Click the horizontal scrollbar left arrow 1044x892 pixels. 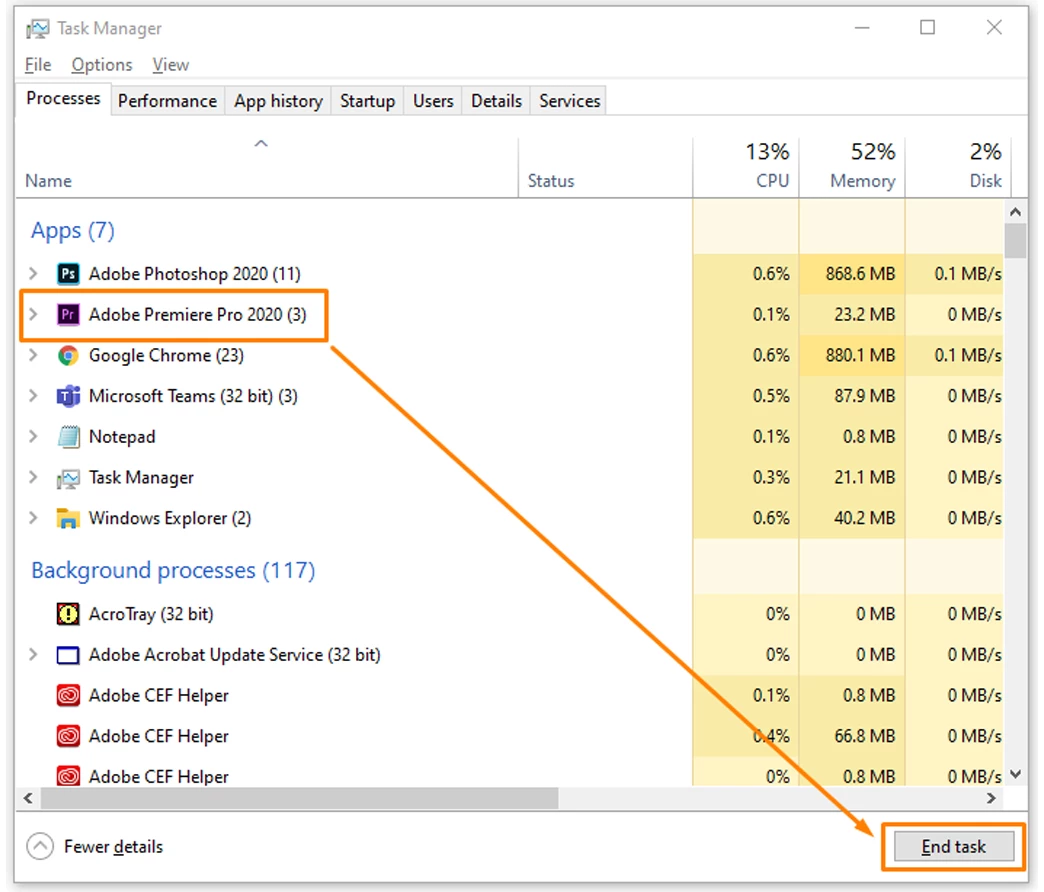tap(28, 797)
